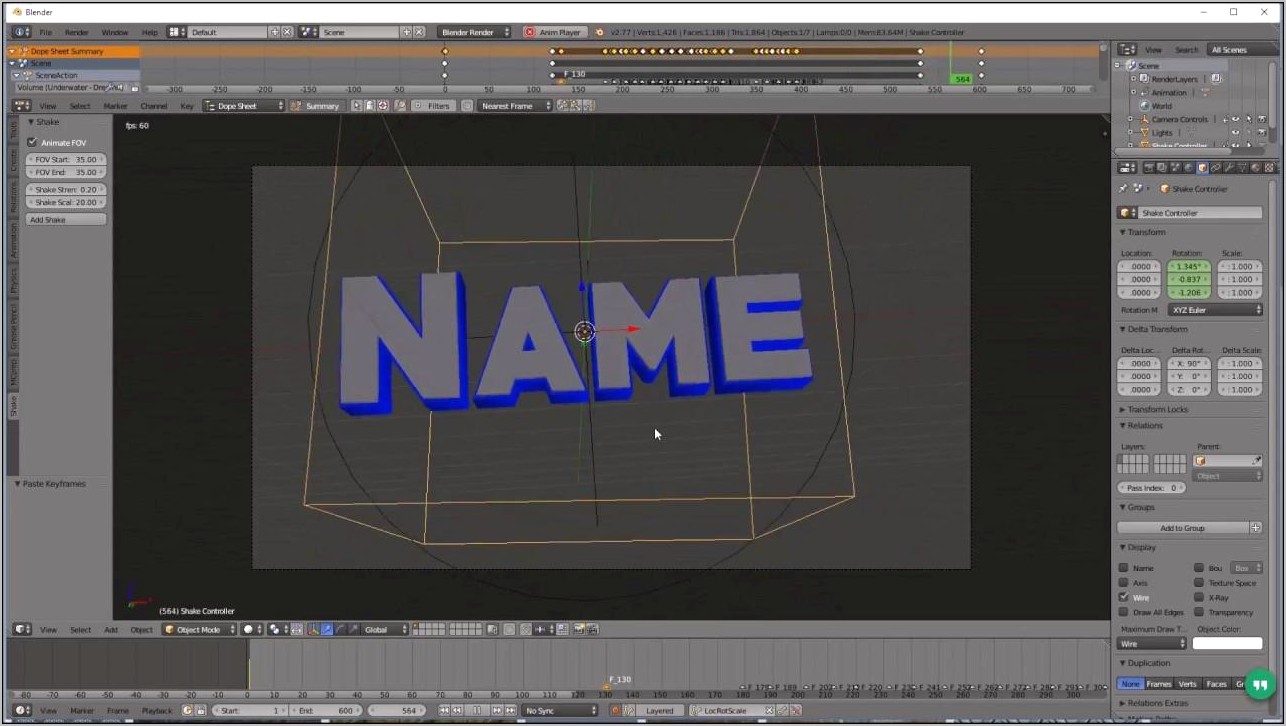Viewport: 1286px width, 726px height.
Task: Open the Maximum Draw Type Wire dropdown
Action: [1152, 643]
